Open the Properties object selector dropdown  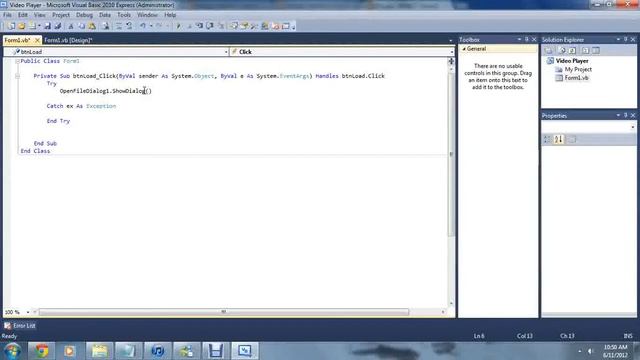tap(633, 128)
